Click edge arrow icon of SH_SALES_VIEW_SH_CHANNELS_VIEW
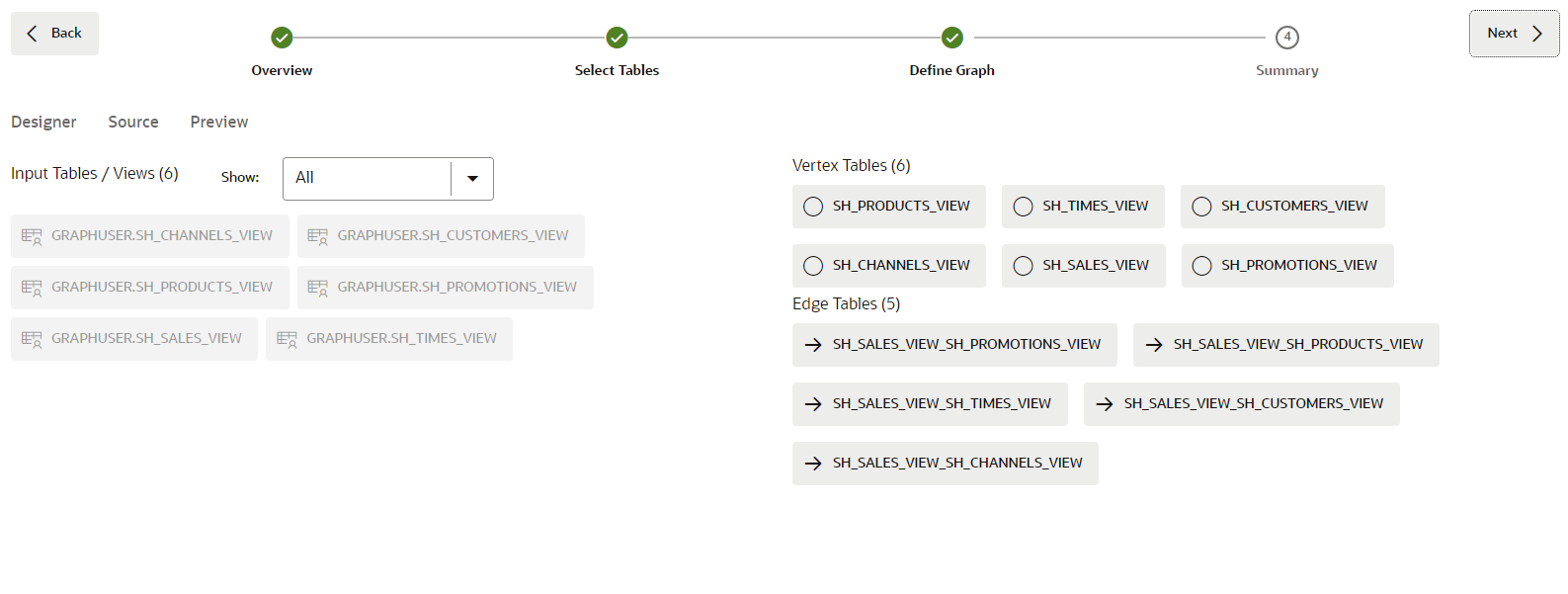This screenshot has height=594, width=1568. click(813, 464)
